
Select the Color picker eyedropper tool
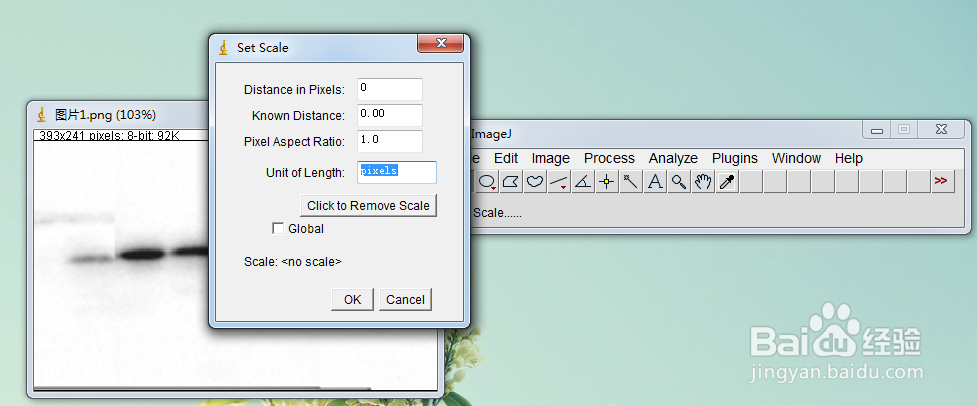[727, 181]
